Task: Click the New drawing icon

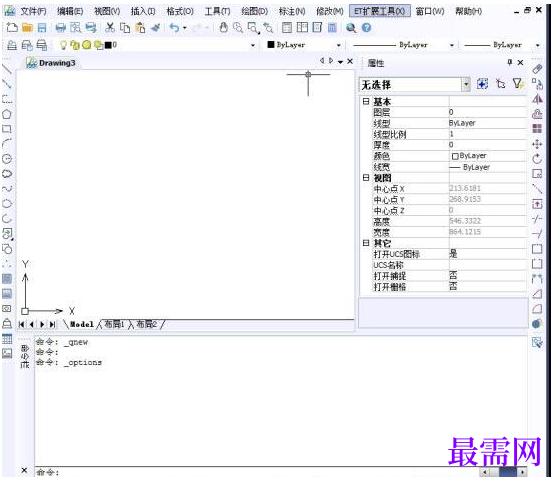Action: pos(12,28)
